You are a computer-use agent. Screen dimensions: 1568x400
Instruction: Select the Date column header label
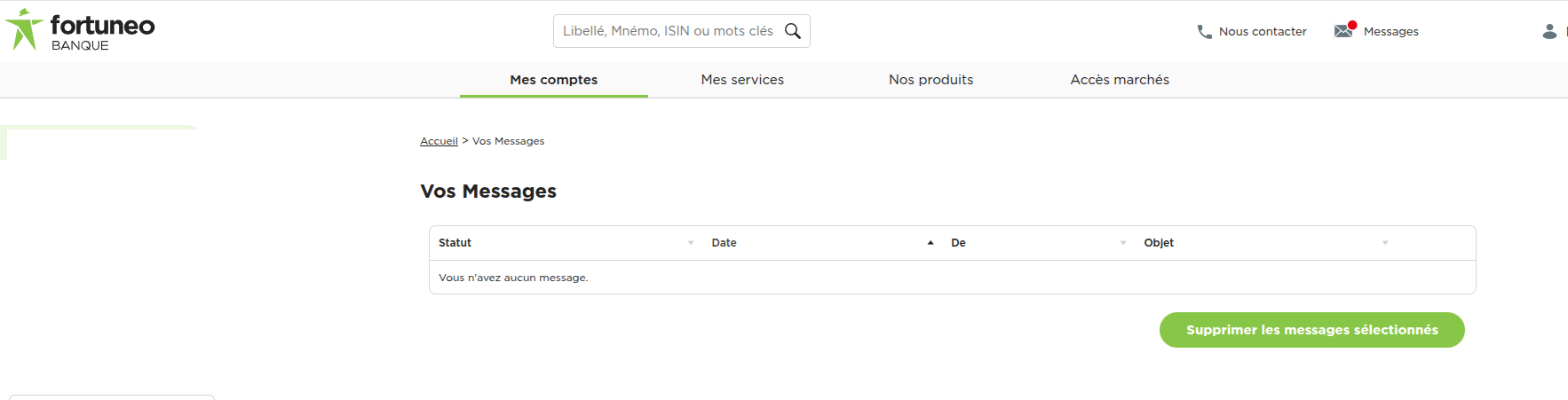(724, 243)
